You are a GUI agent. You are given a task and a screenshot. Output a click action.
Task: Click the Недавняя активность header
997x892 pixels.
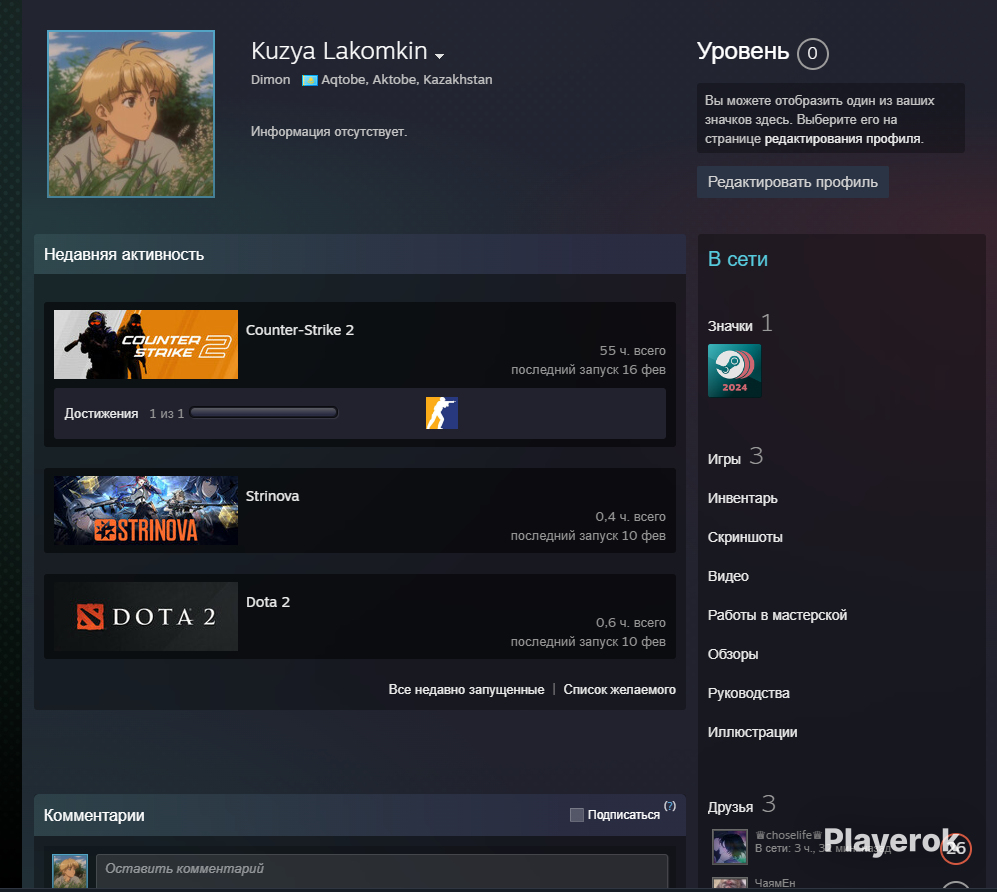pos(124,254)
